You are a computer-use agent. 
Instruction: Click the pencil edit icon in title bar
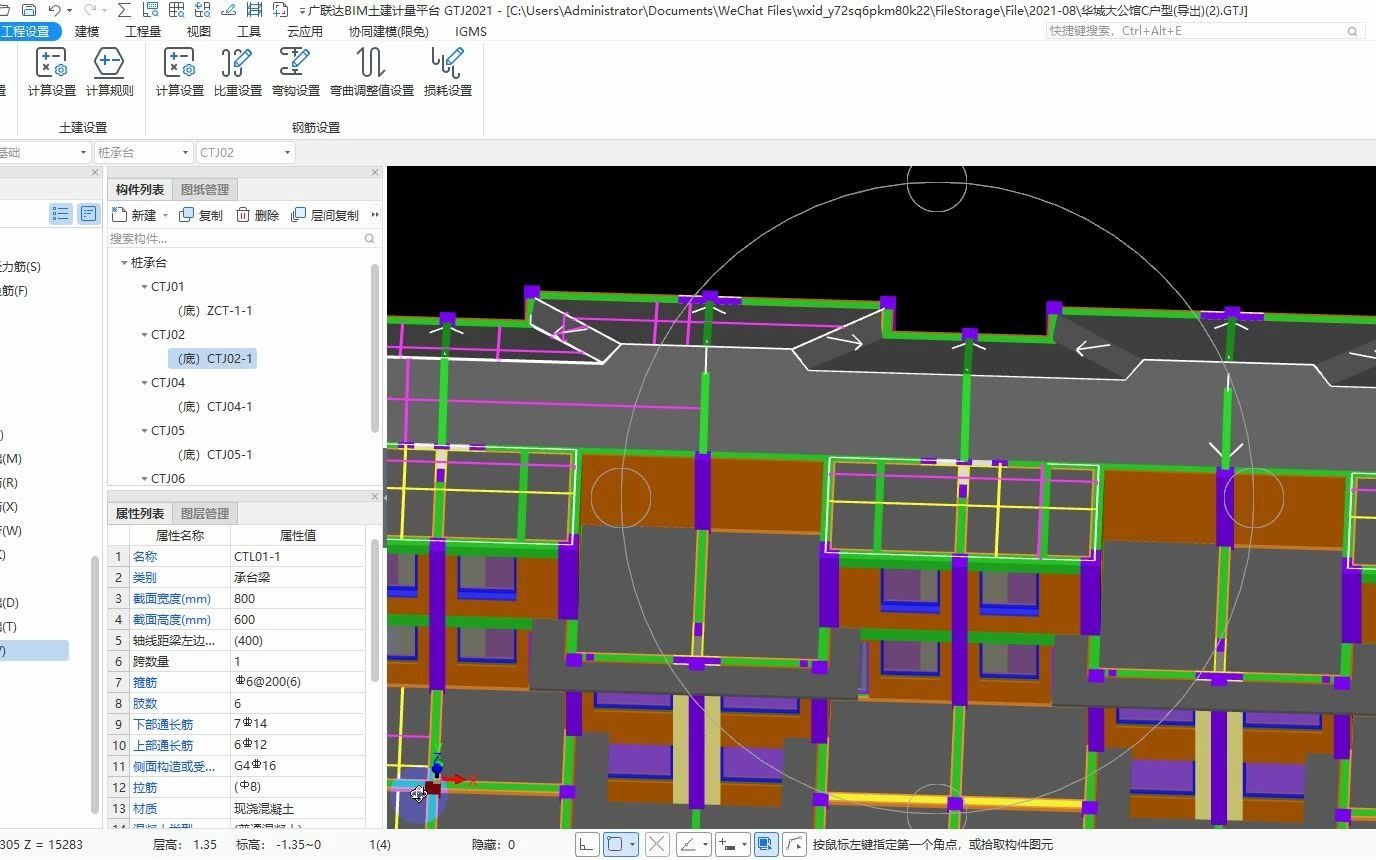point(228,10)
